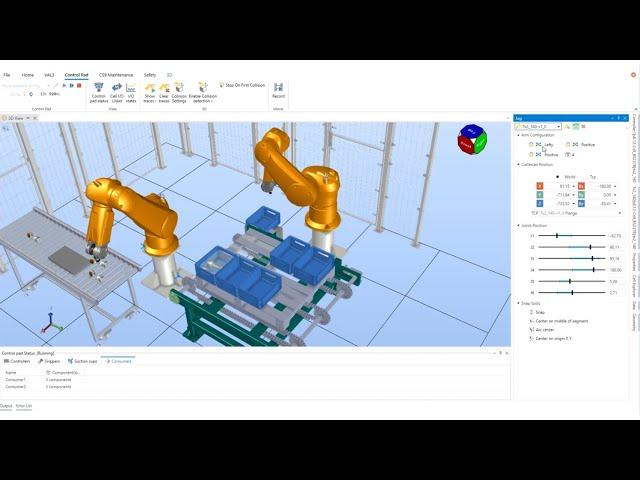The height and width of the screenshot is (480, 640).
Task: Click the green Ry rotation button
Action: coord(581,195)
